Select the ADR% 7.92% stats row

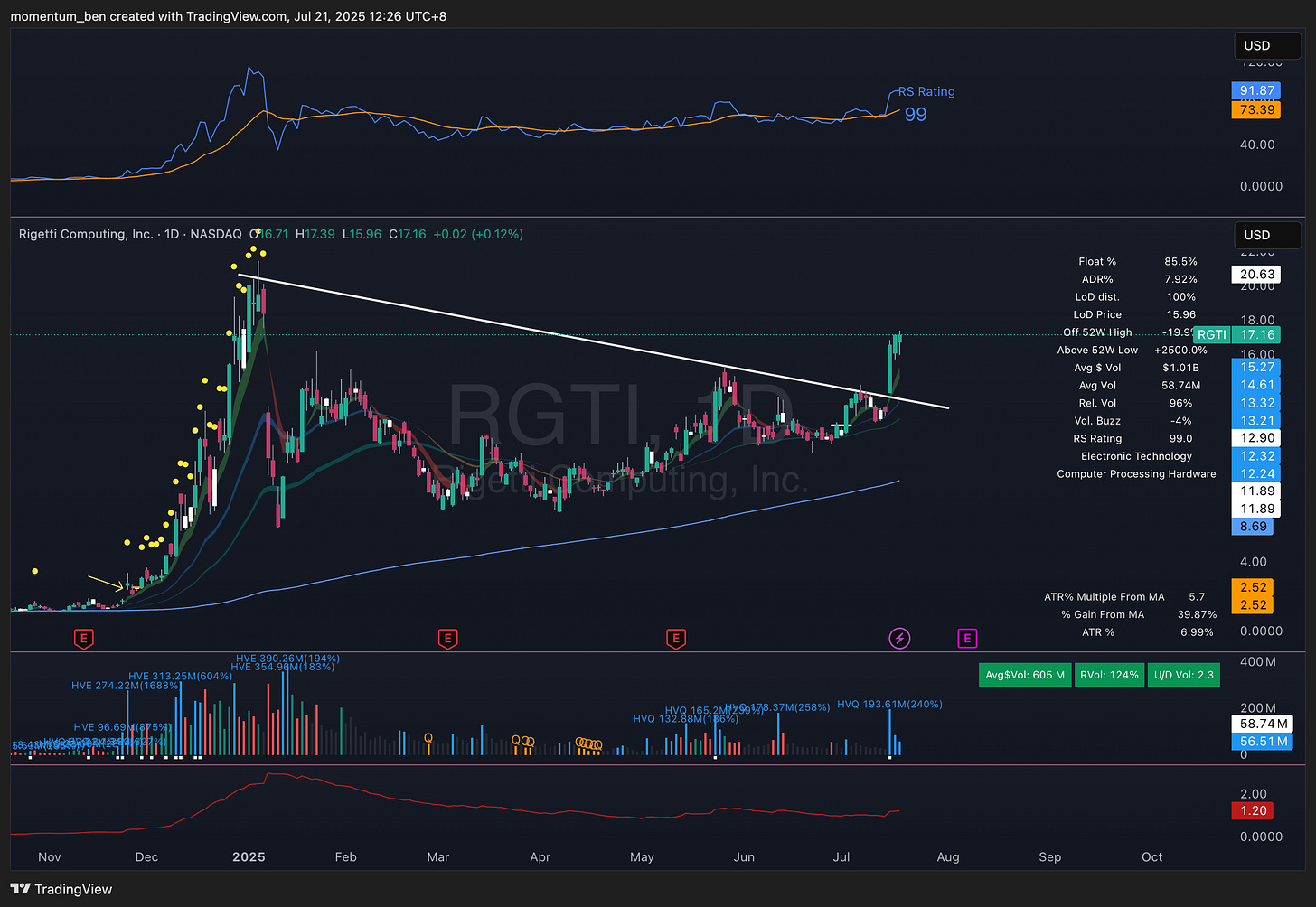tap(1139, 279)
